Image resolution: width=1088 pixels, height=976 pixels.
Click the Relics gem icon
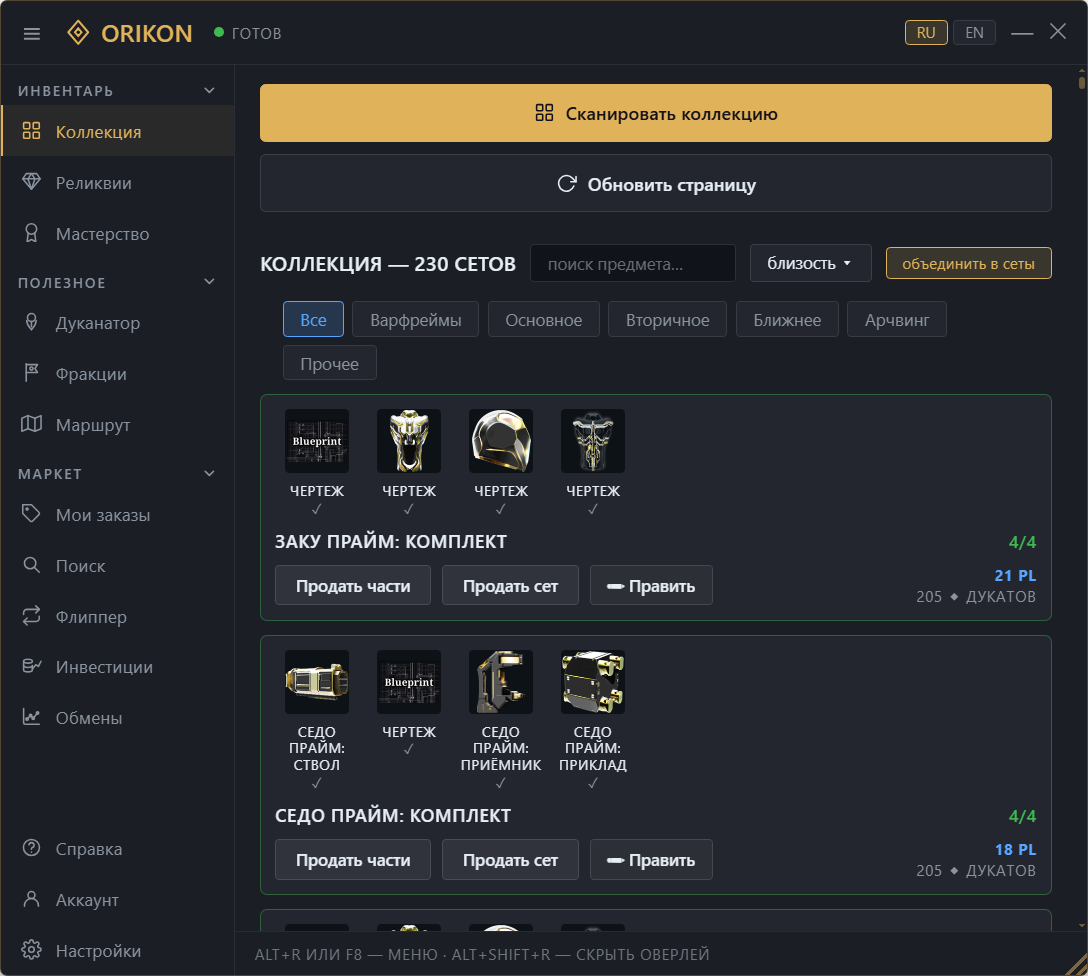(x=31, y=182)
